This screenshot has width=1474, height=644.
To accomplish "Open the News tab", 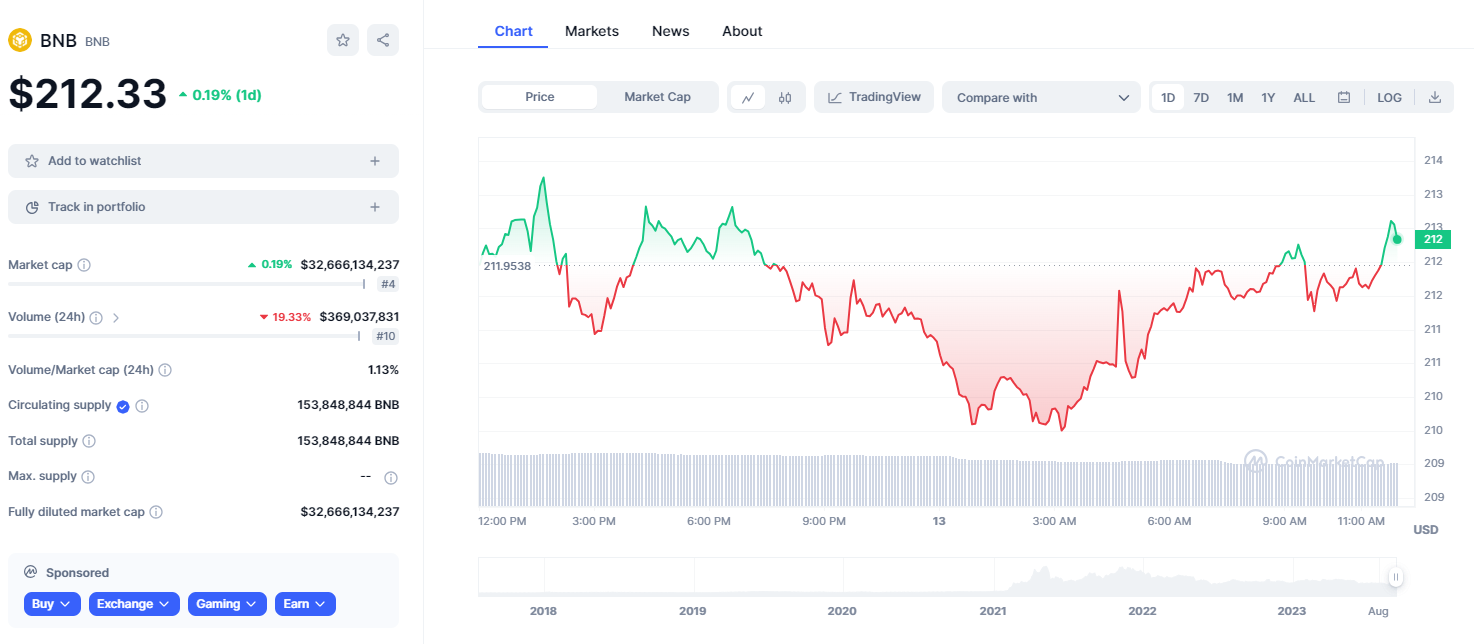I will click(670, 31).
